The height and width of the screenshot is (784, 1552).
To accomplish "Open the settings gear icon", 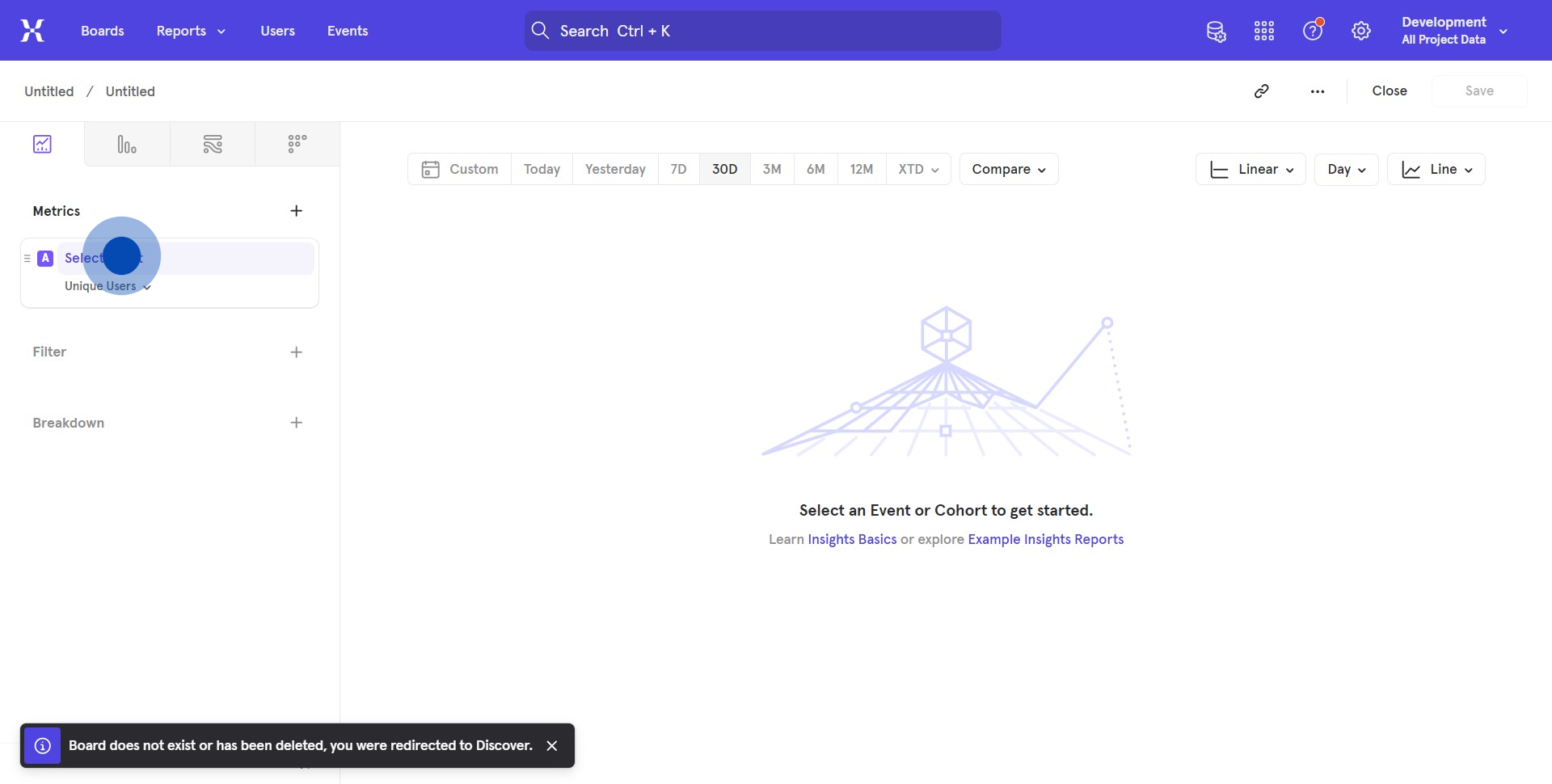I will [x=1361, y=32].
